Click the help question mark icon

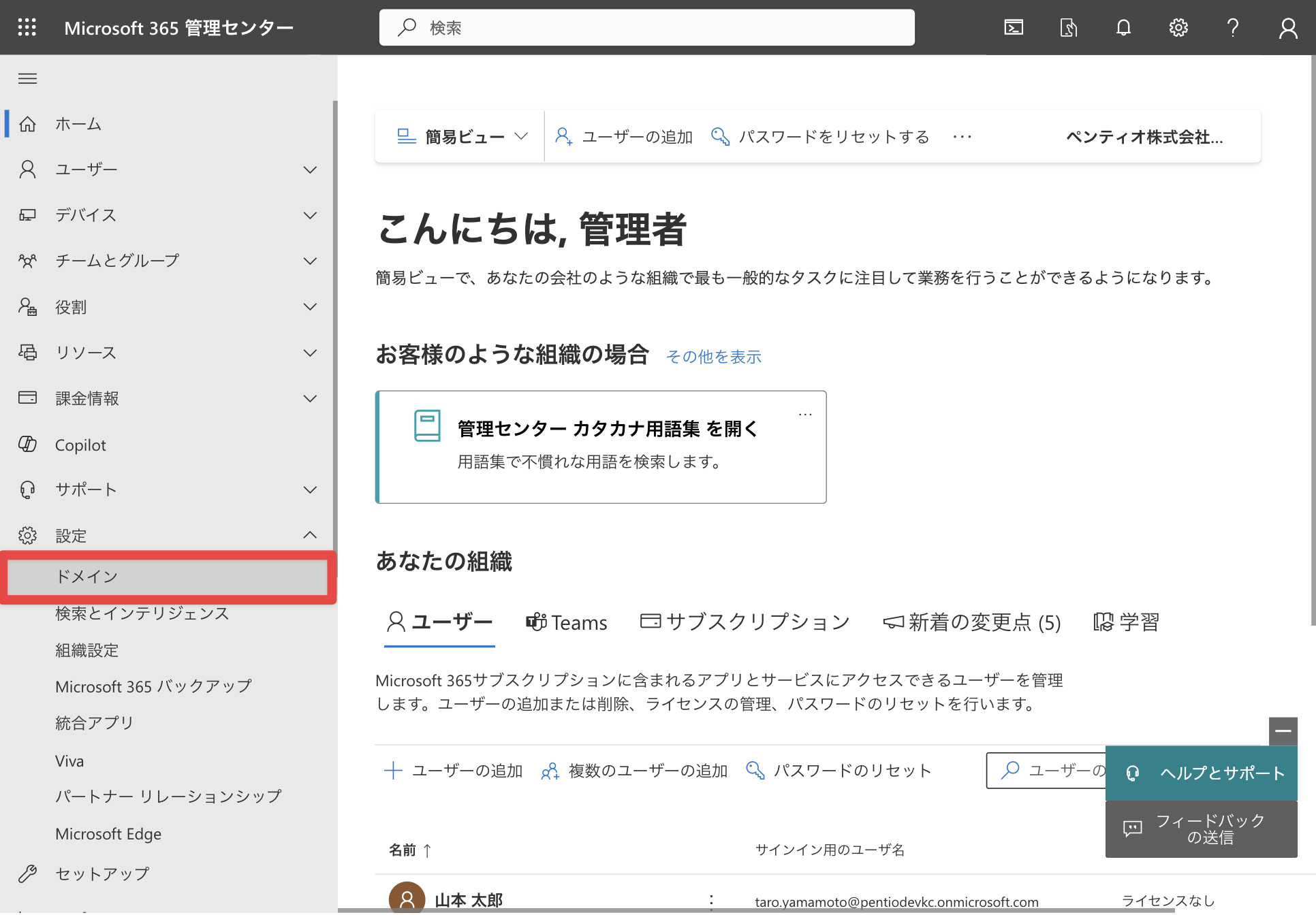pos(1233,27)
